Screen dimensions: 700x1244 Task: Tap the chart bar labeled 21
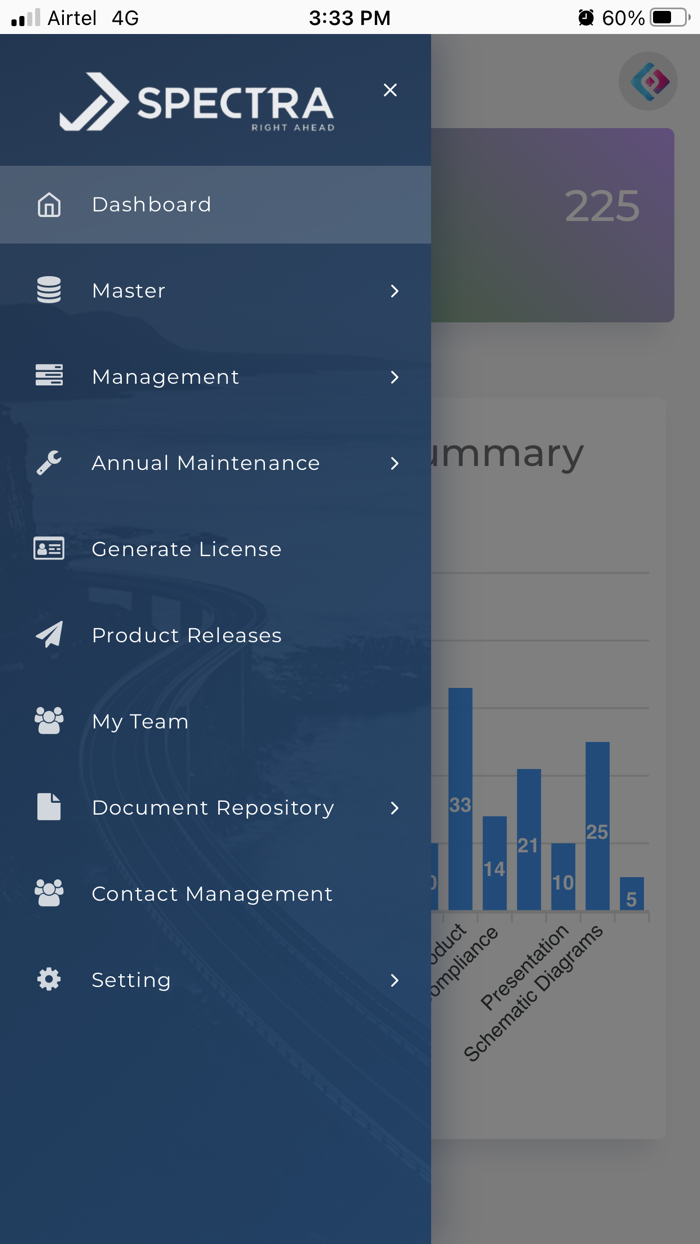click(x=529, y=839)
